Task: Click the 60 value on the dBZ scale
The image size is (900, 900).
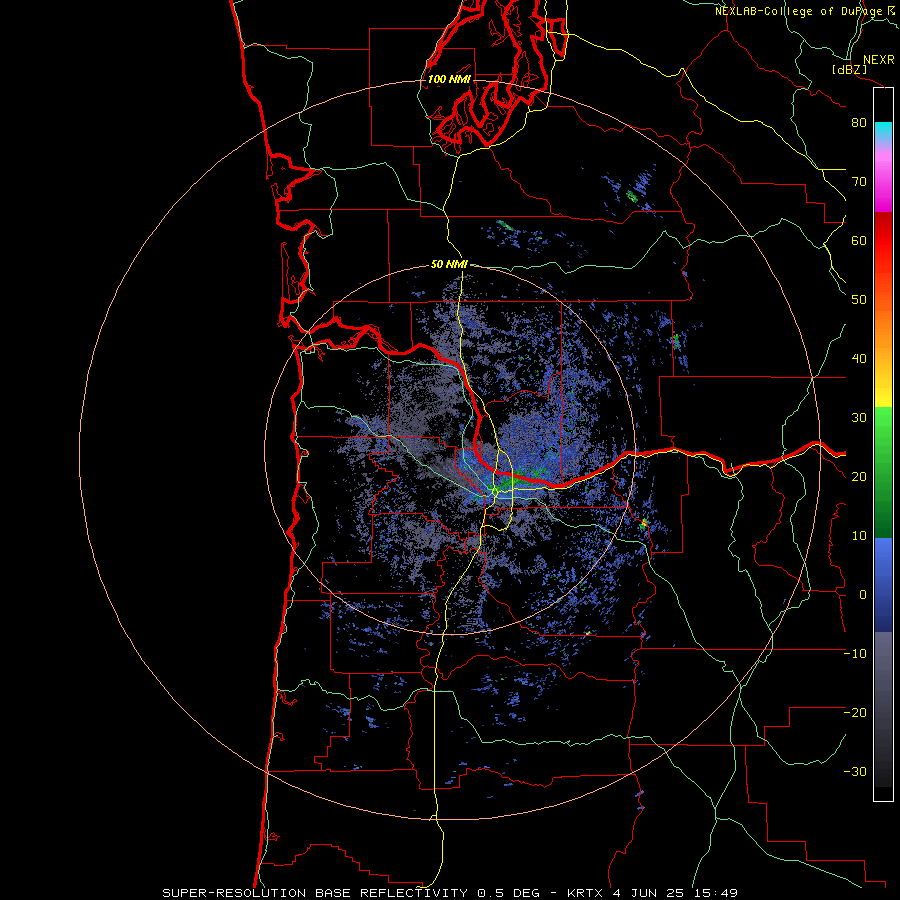Action: [859, 240]
